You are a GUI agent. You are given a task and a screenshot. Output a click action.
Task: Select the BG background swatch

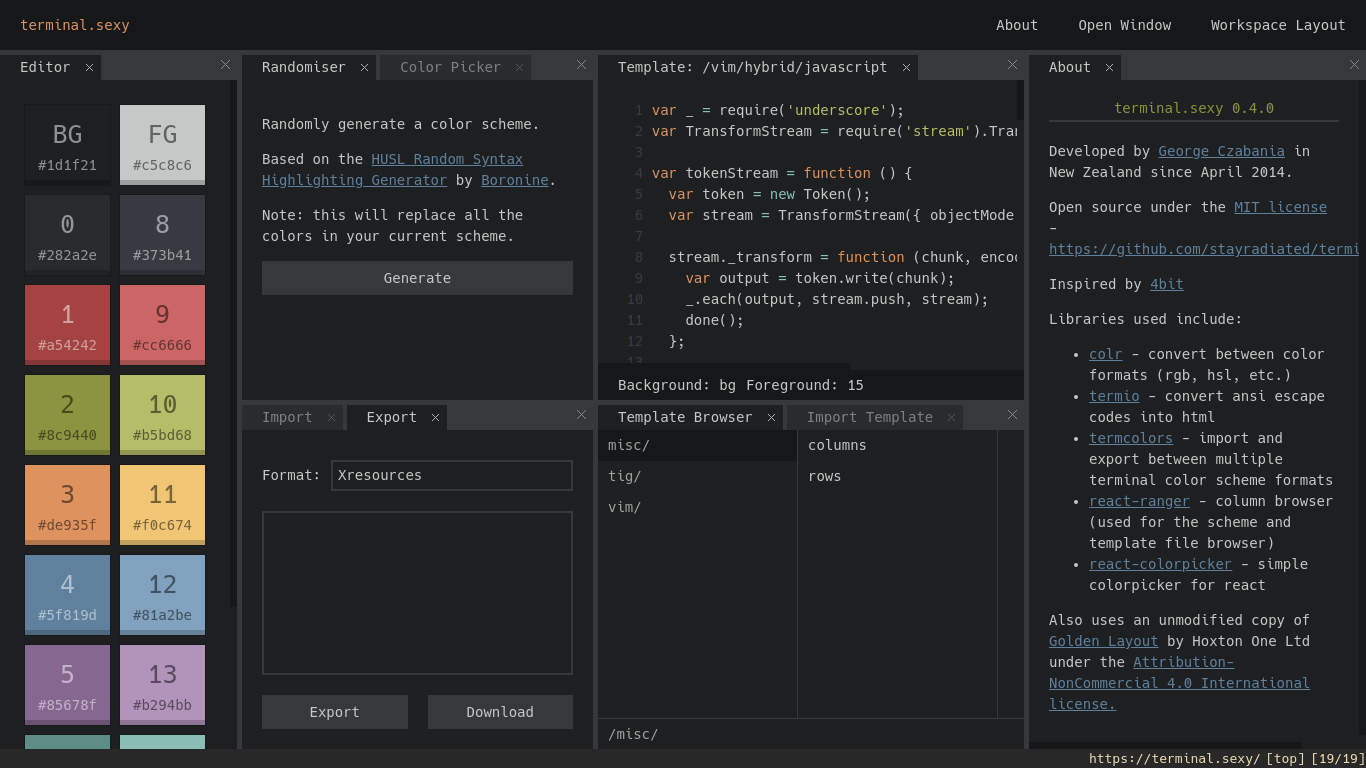(67, 144)
